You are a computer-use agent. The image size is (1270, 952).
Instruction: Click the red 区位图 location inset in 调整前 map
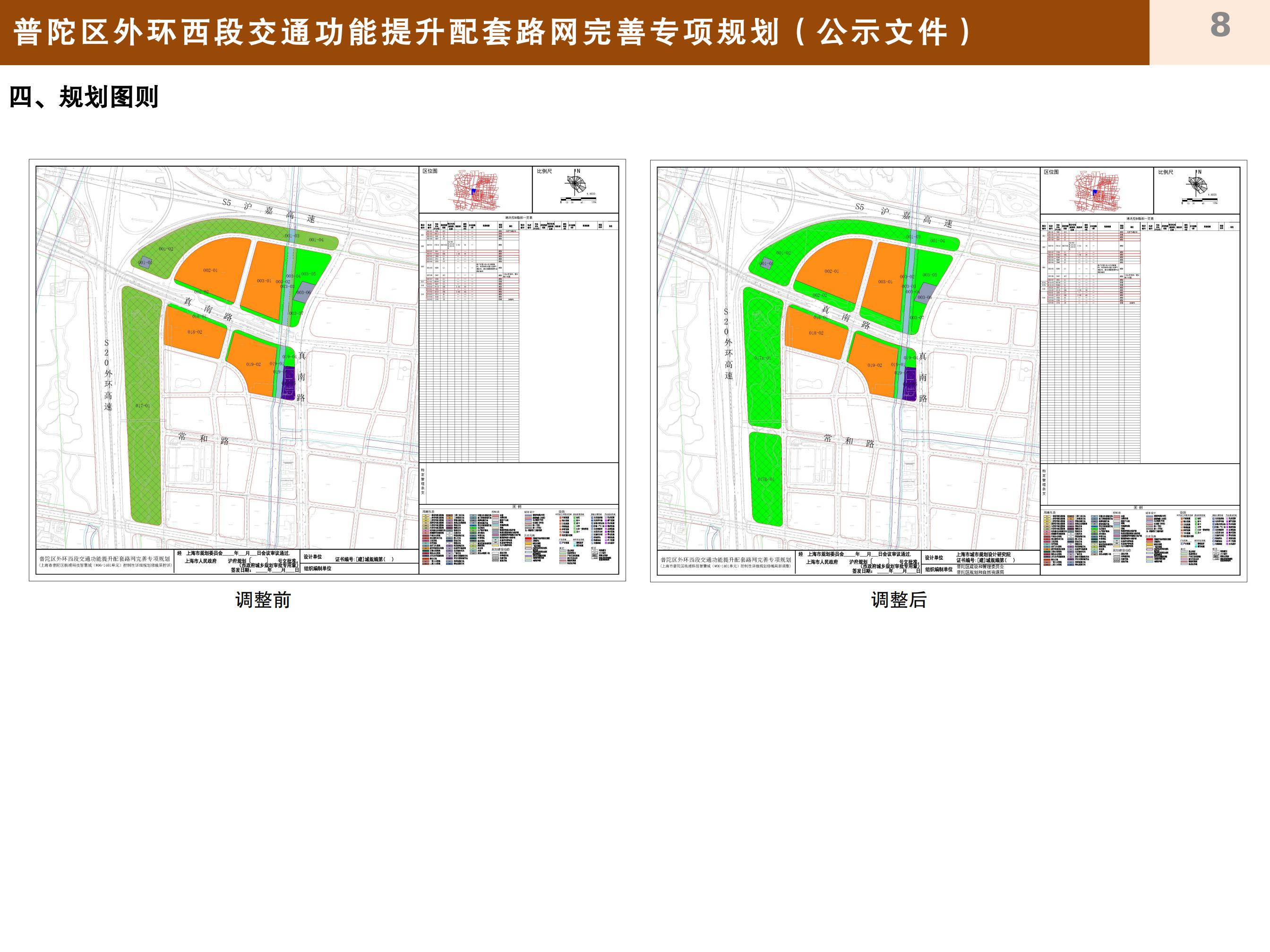(475, 191)
